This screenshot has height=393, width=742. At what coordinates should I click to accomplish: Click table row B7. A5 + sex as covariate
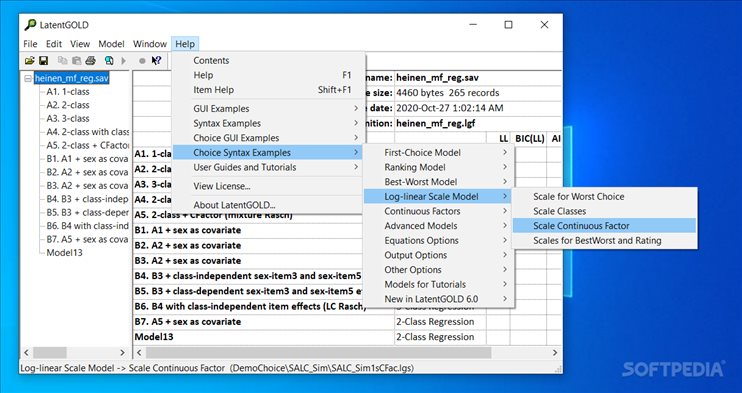click(x=188, y=322)
